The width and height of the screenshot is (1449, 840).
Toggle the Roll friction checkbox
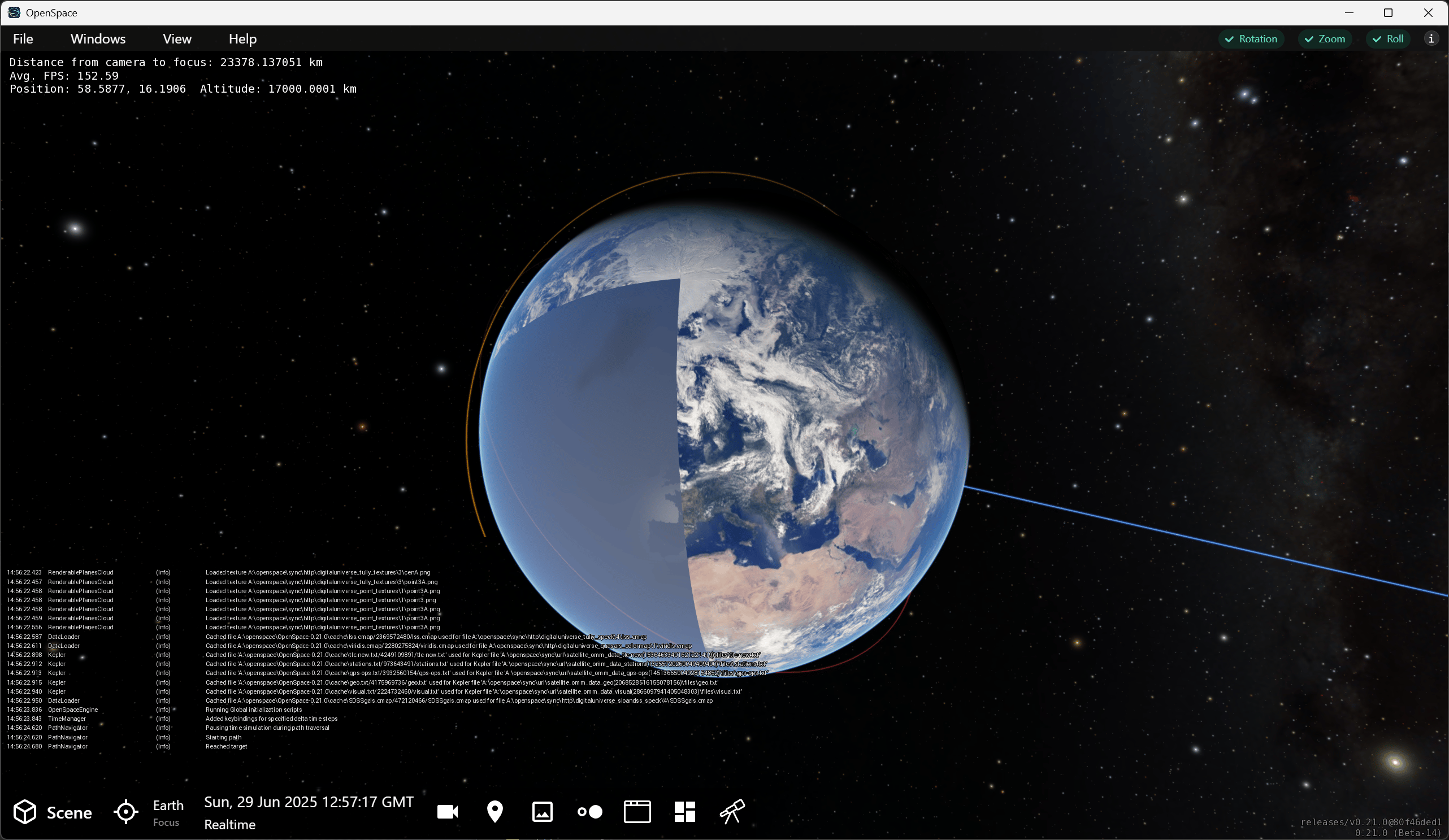(1388, 38)
